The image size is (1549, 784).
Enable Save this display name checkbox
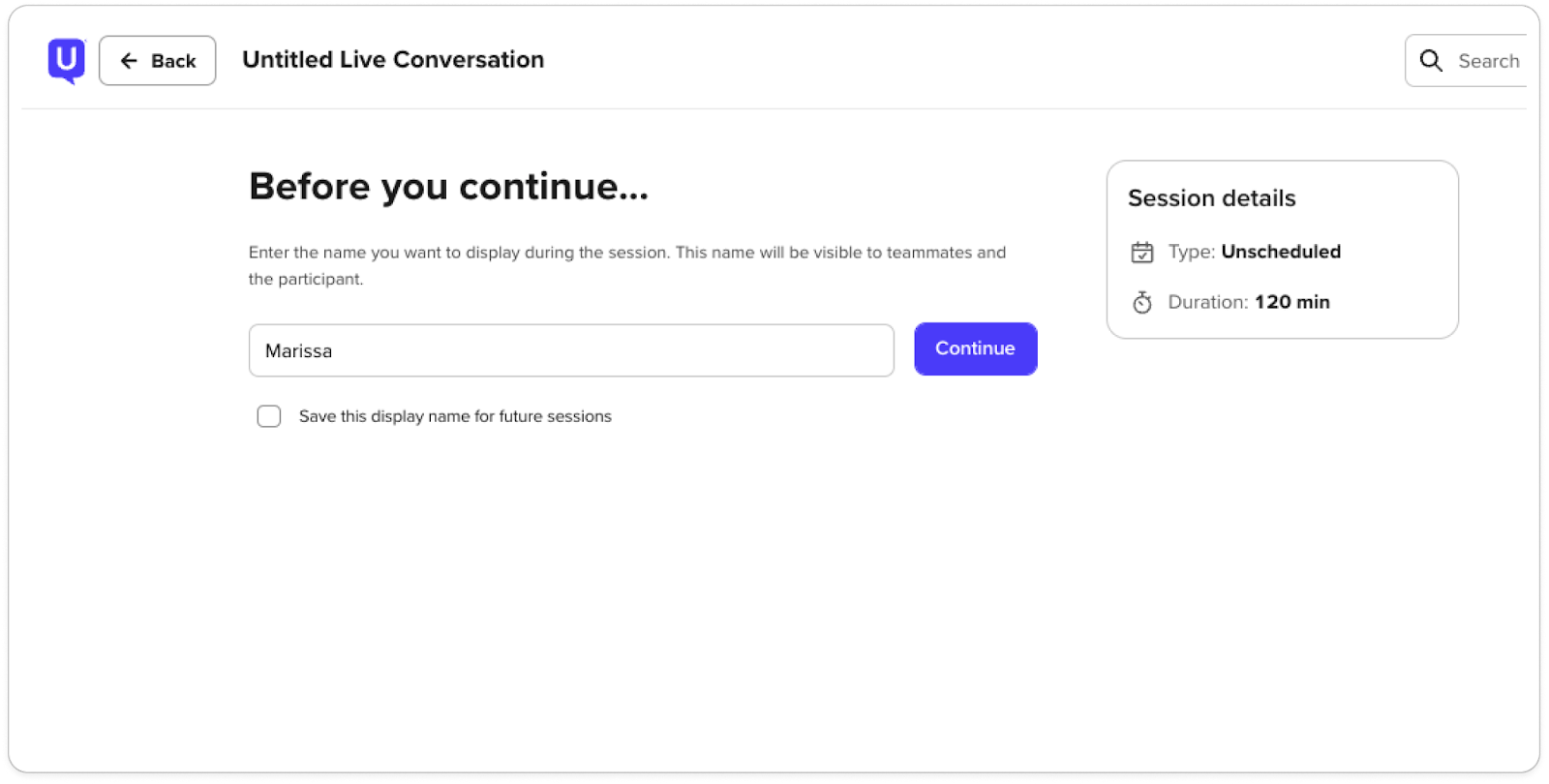[x=269, y=416]
